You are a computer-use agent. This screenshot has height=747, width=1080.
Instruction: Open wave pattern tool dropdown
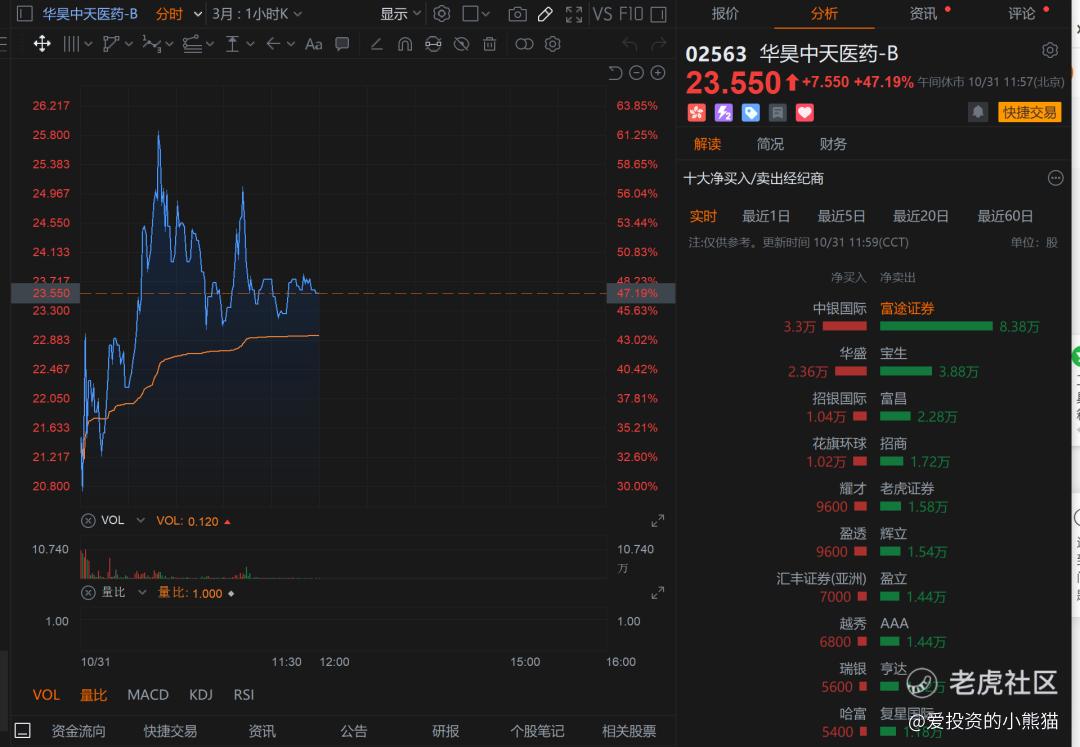[x=158, y=44]
